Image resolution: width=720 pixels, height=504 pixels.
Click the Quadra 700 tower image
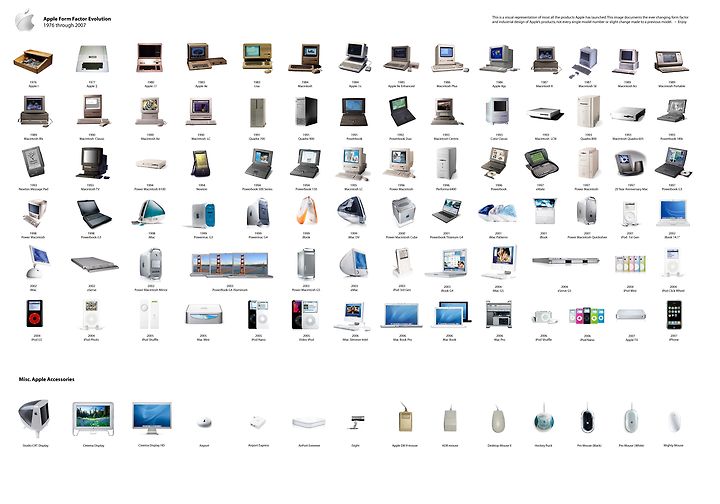tap(257, 113)
